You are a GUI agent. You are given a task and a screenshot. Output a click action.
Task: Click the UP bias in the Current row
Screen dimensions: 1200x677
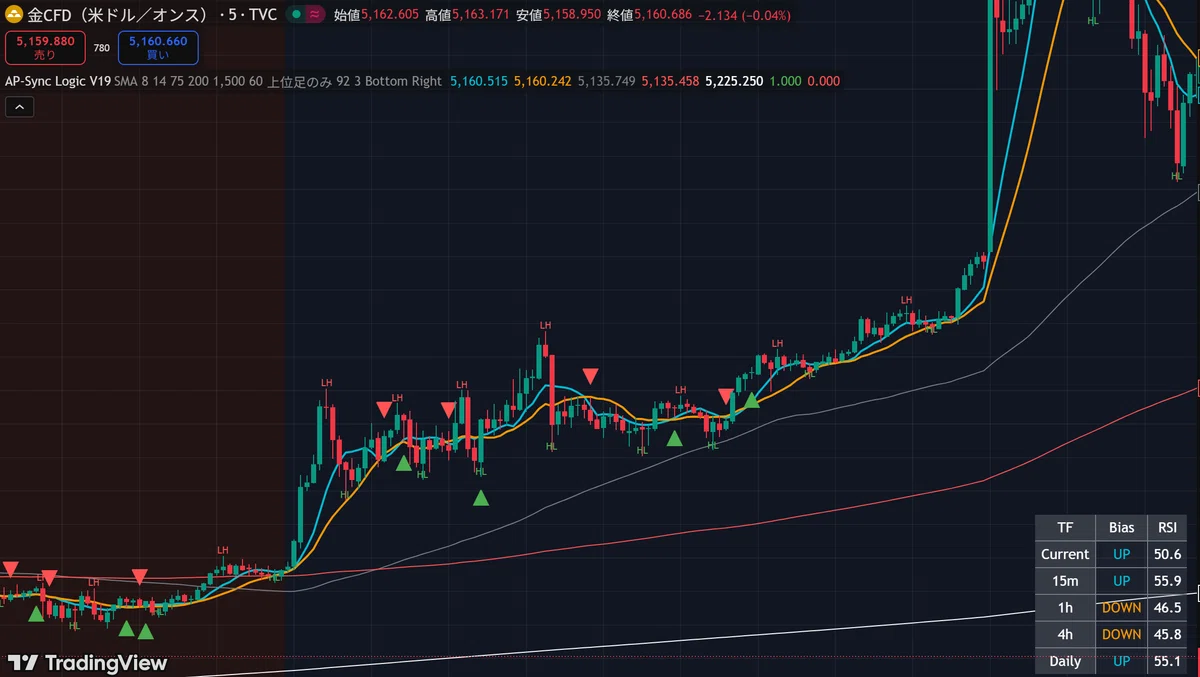[x=1121, y=554]
